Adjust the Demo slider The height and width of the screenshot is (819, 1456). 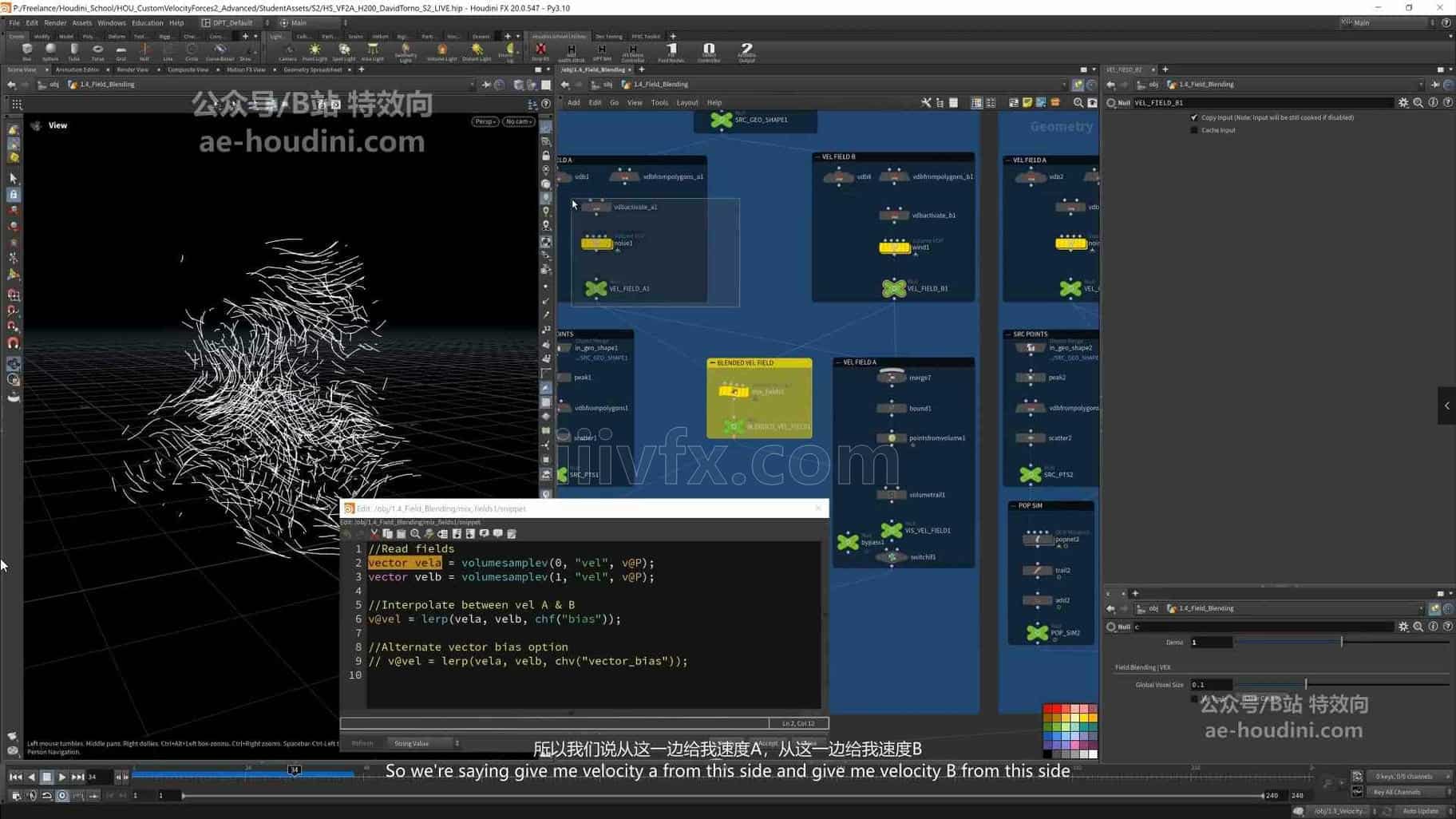pos(1342,643)
